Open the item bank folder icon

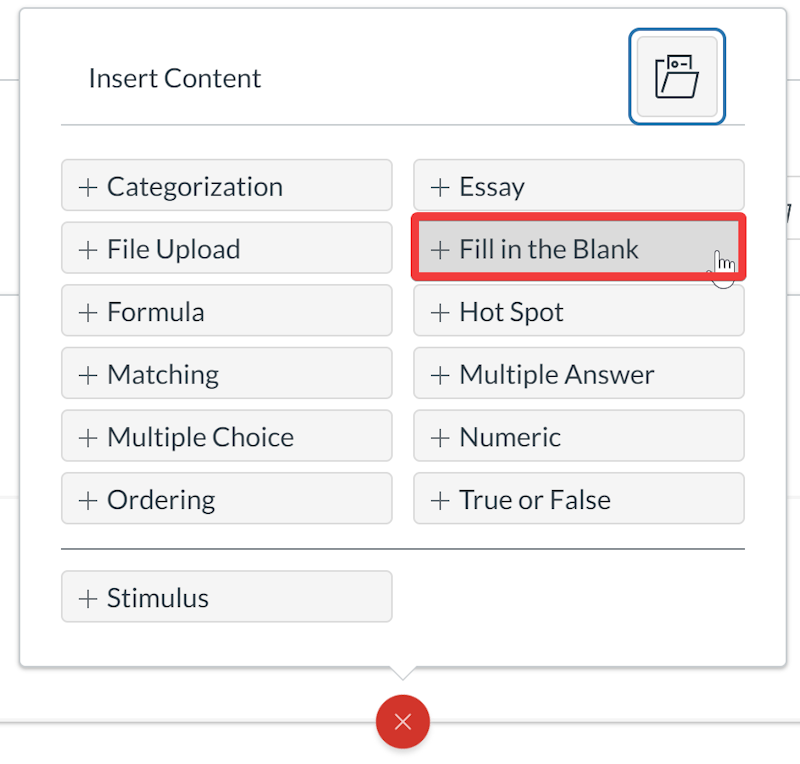(677, 77)
